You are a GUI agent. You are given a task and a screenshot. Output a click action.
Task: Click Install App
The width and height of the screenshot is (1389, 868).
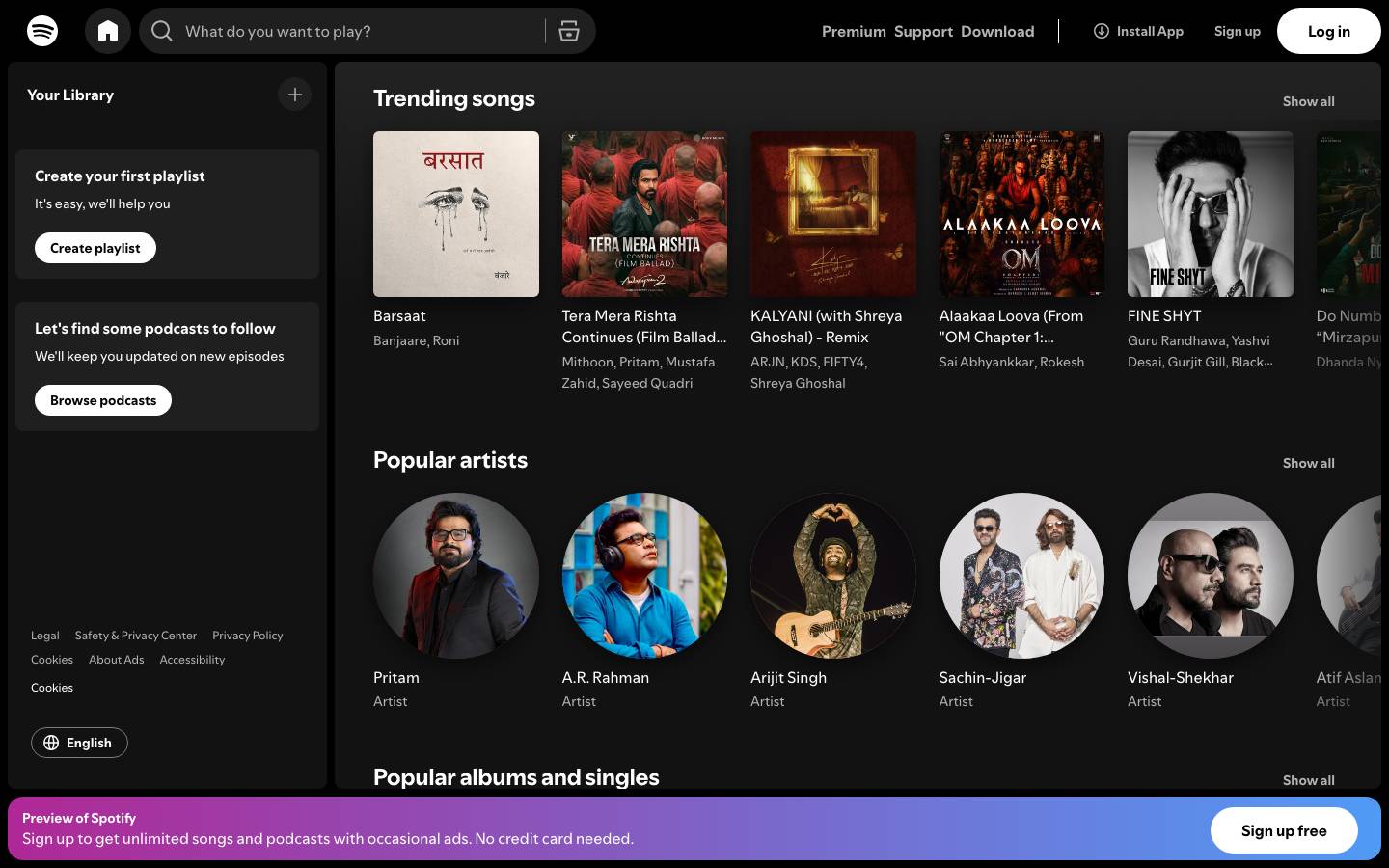pos(1138,31)
